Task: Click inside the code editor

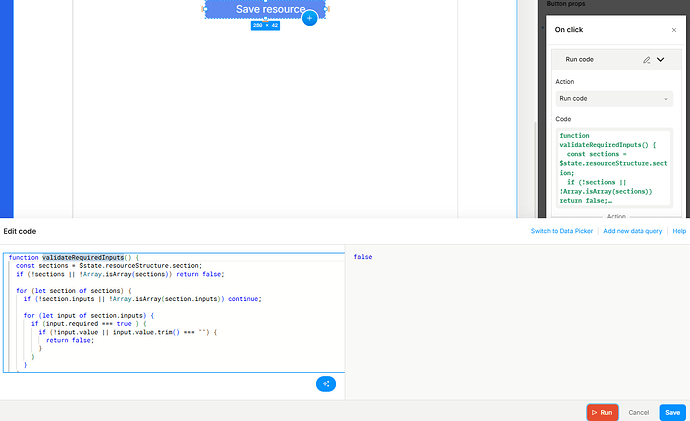Action: (x=174, y=313)
